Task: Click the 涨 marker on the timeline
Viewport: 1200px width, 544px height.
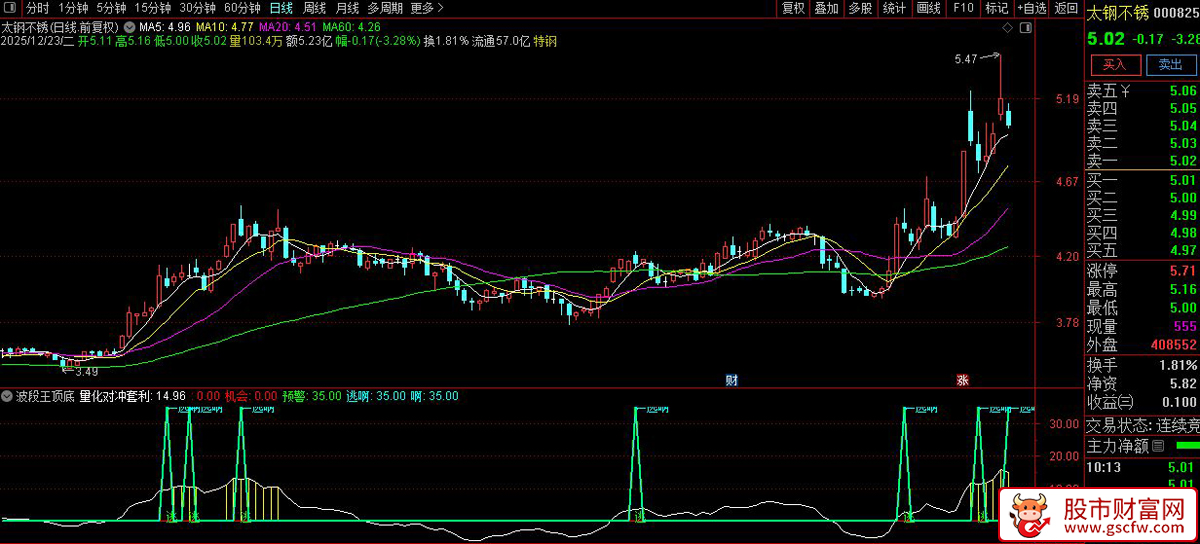Action: [962, 381]
